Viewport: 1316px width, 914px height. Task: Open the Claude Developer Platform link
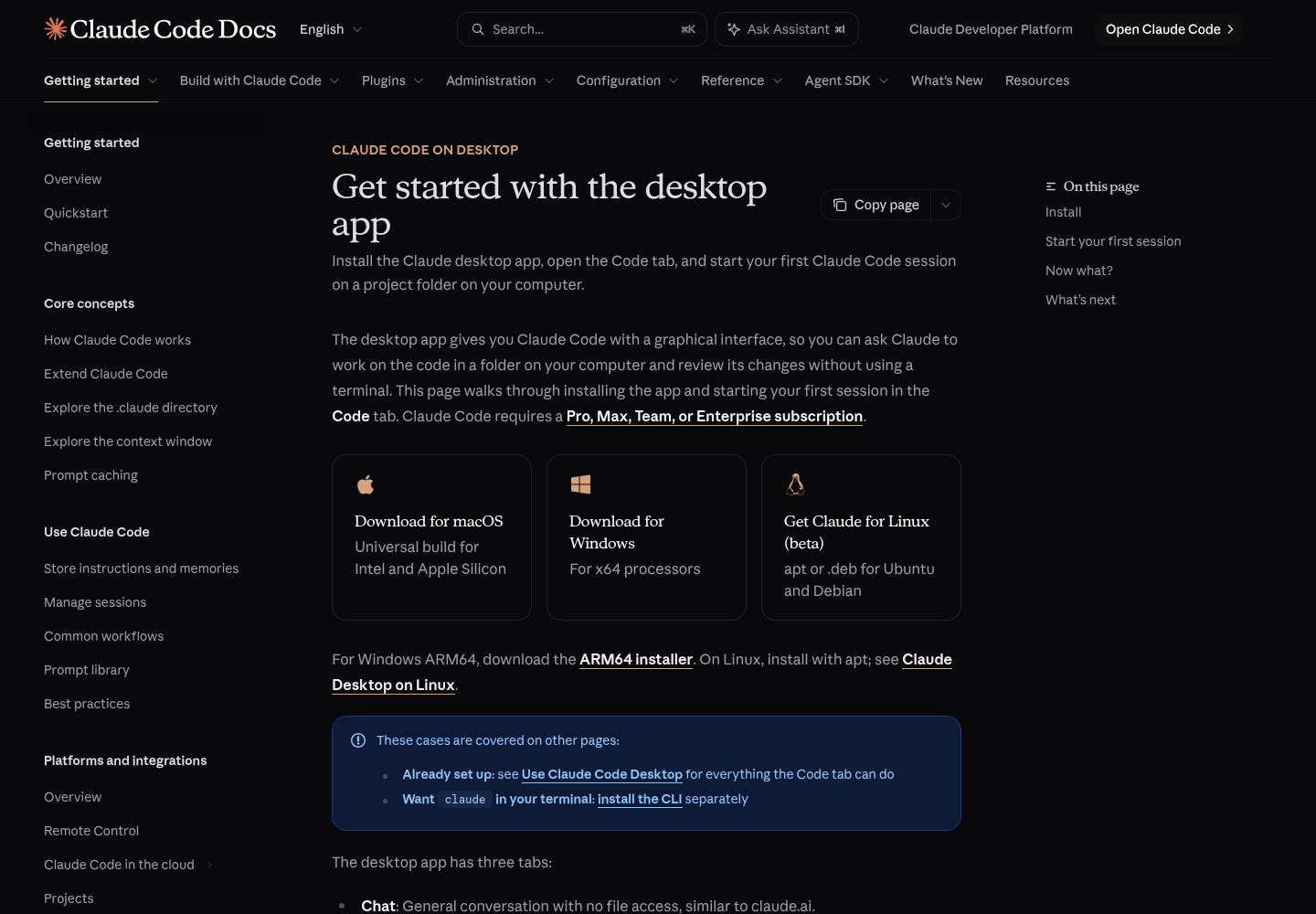[x=991, y=29]
